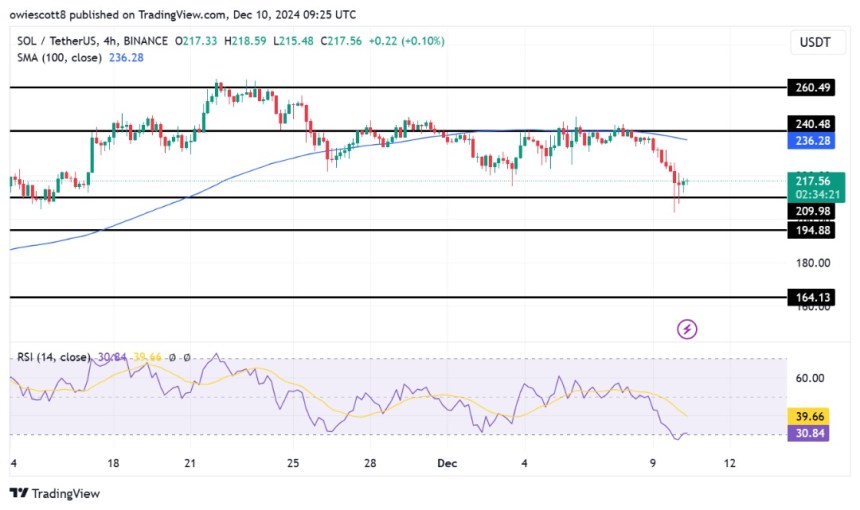The width and height of the screenshot is (860, 510).
Task: Click the purple lightning bolt event icon
Action: 687,329
